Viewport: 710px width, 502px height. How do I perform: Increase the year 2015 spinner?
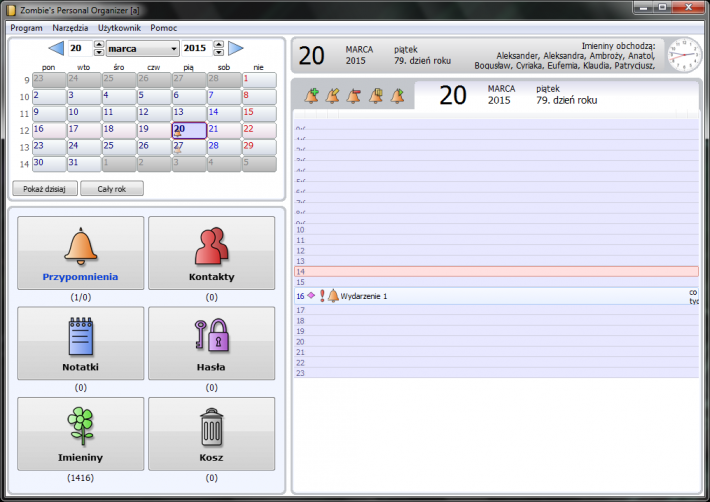(218, 44)
